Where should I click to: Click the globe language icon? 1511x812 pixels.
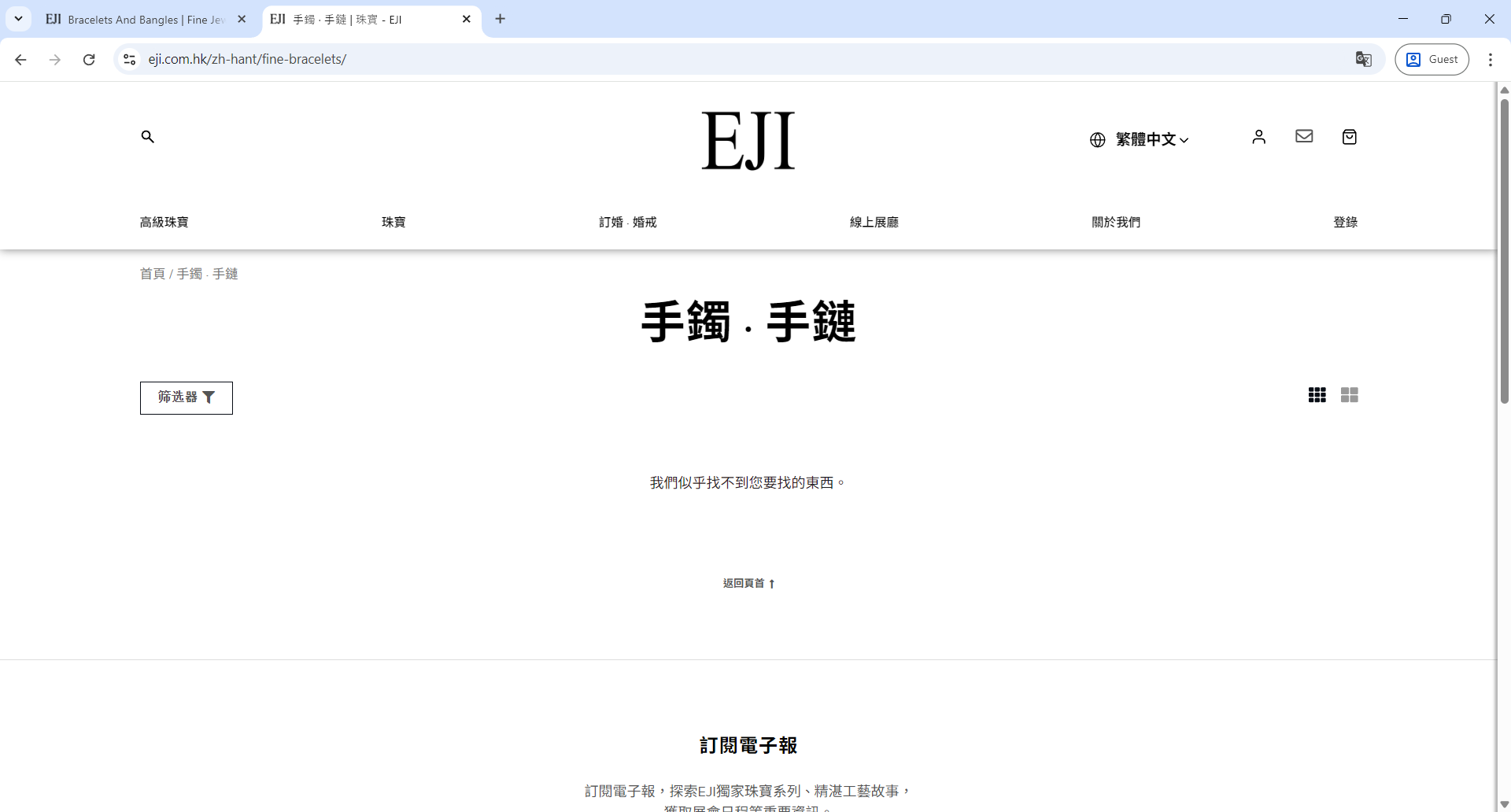pos(1098,140)
